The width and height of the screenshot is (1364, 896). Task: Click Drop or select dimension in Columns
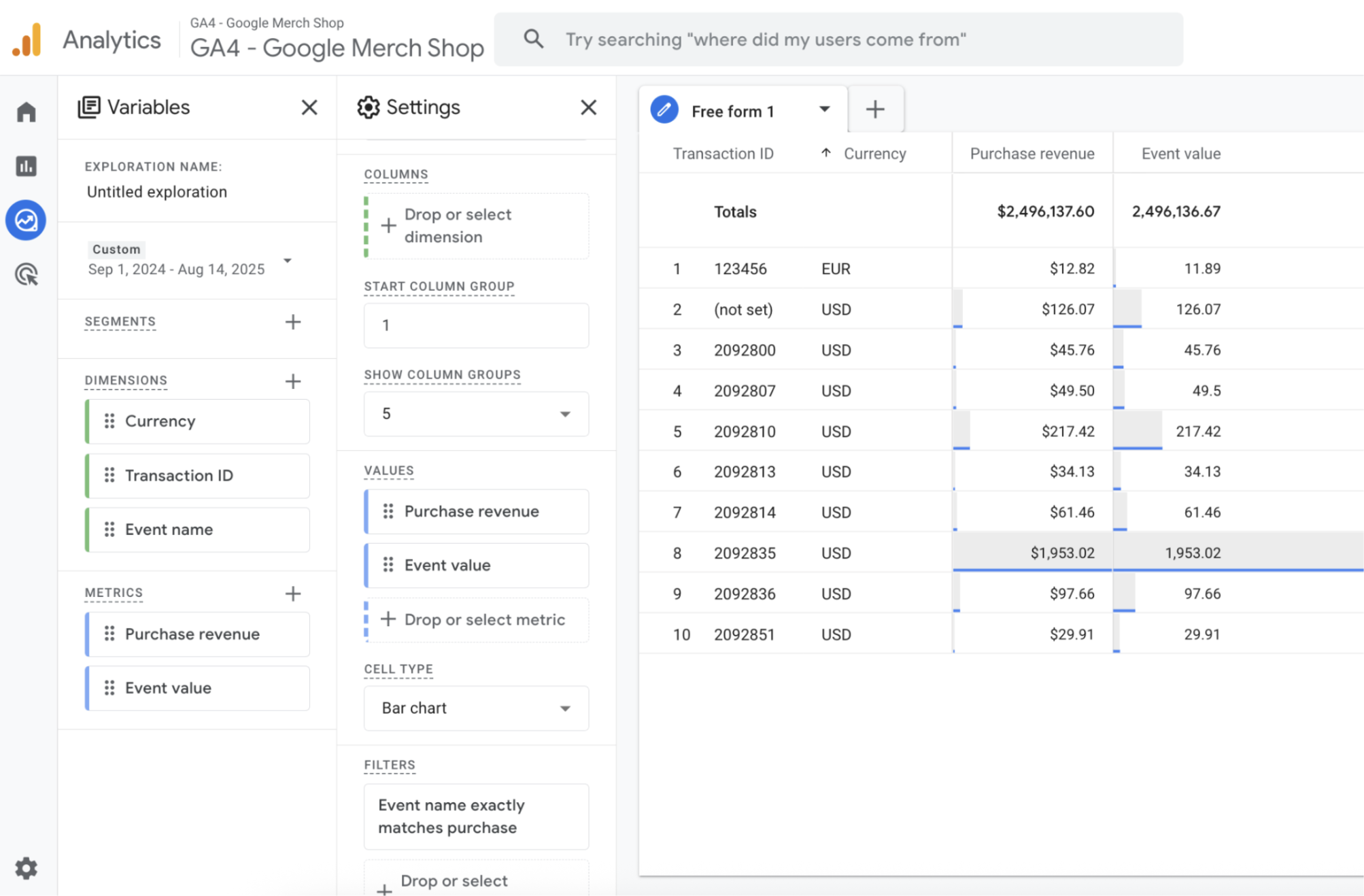476,226
